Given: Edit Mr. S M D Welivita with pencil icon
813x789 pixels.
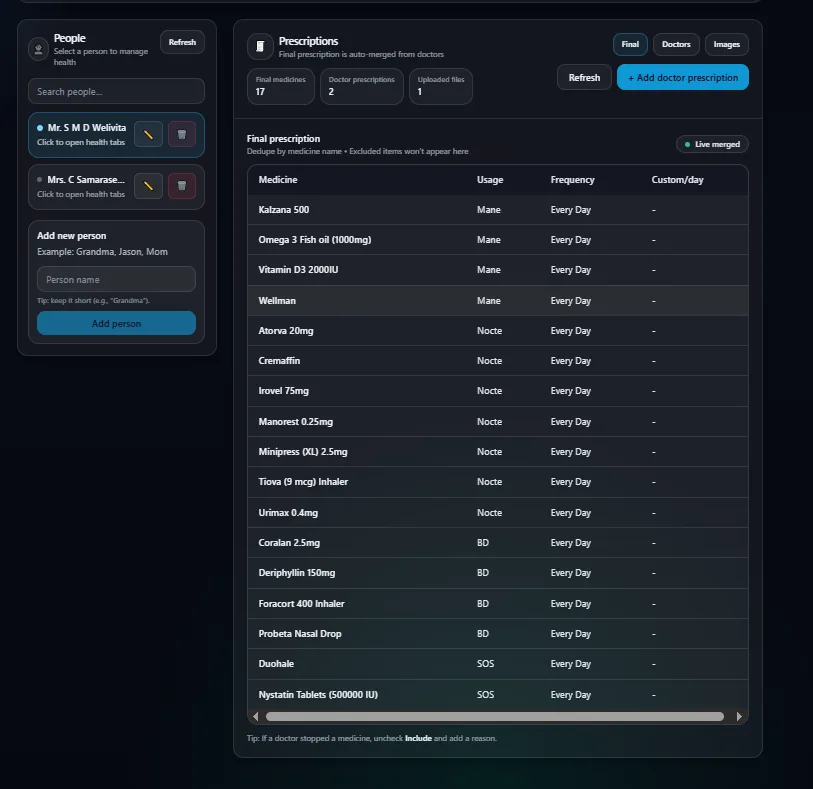Looking at the screenshot, I should pos(148,134).
